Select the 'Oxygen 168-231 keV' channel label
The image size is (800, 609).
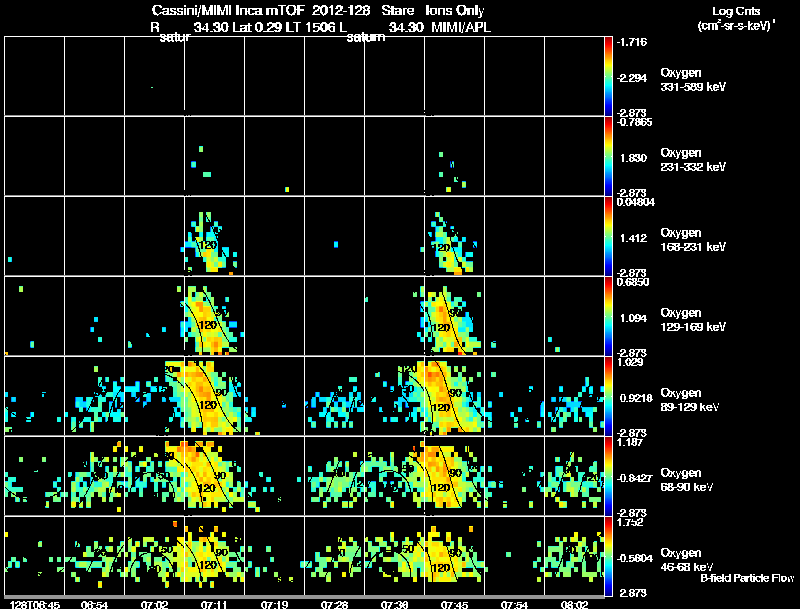(x=693, y=240)
